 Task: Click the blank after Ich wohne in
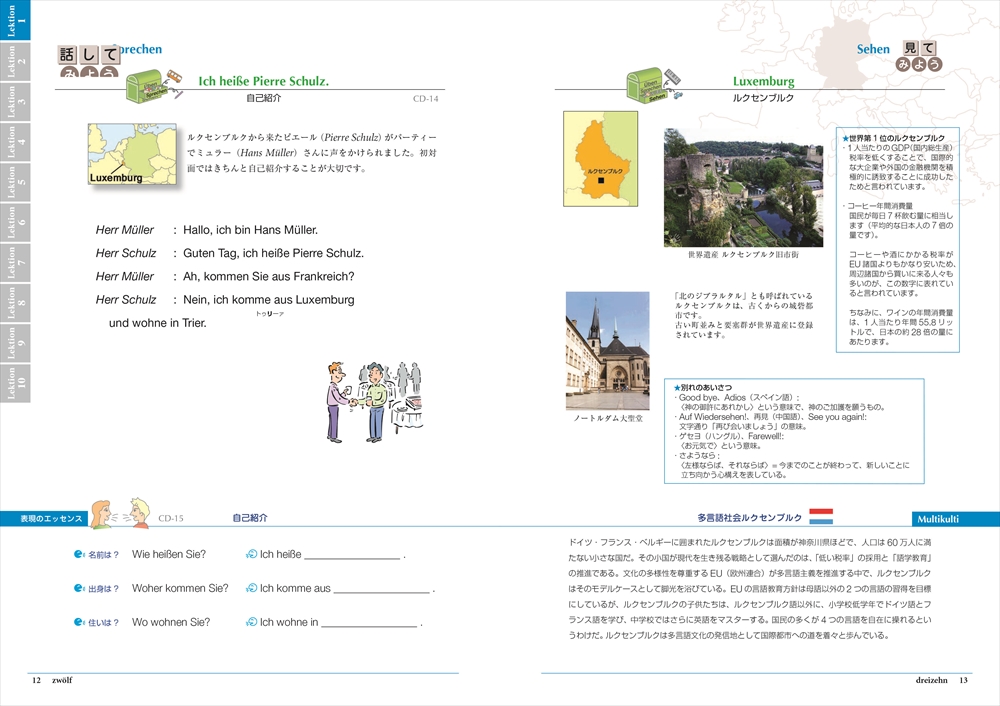click(369, 624)
